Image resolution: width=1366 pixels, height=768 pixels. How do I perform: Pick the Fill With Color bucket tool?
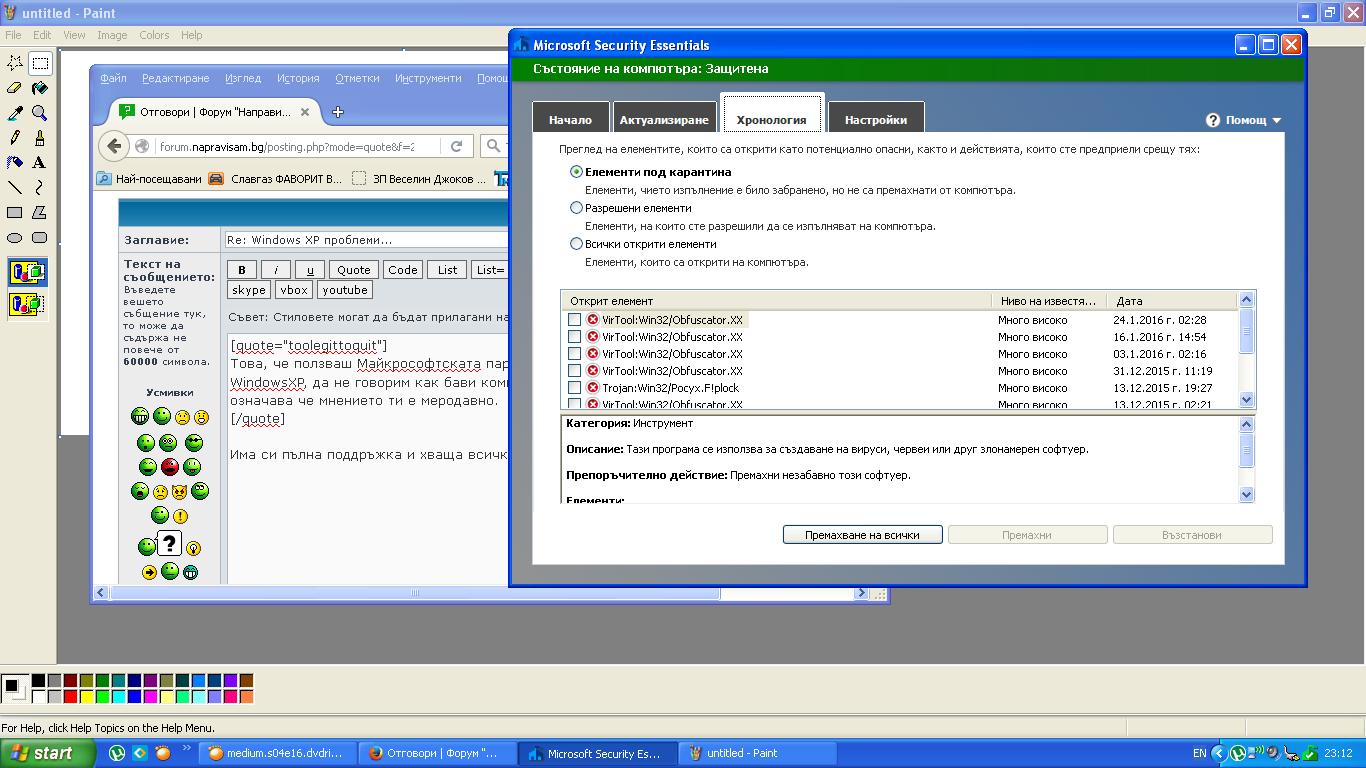coord(39,88)
